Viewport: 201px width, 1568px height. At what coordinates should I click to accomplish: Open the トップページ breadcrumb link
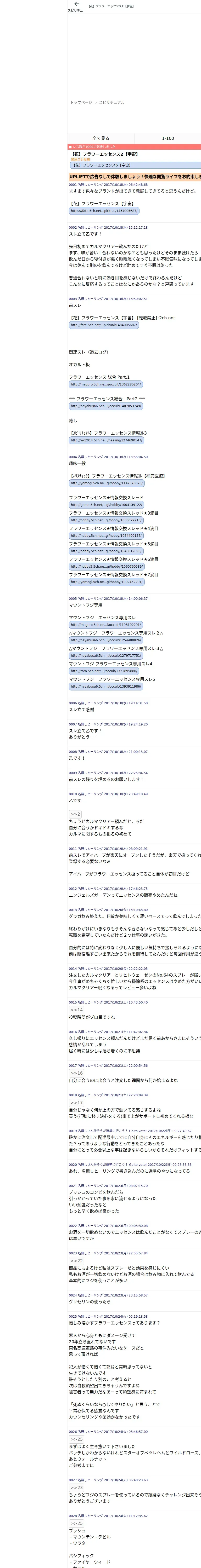coord(81,102)
